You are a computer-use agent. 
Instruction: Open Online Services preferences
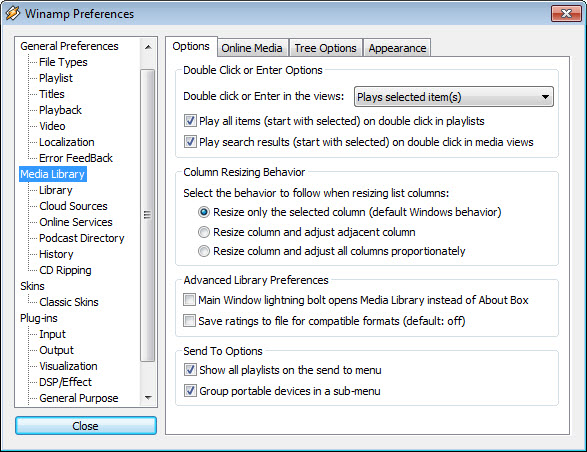tap(76, 222)
